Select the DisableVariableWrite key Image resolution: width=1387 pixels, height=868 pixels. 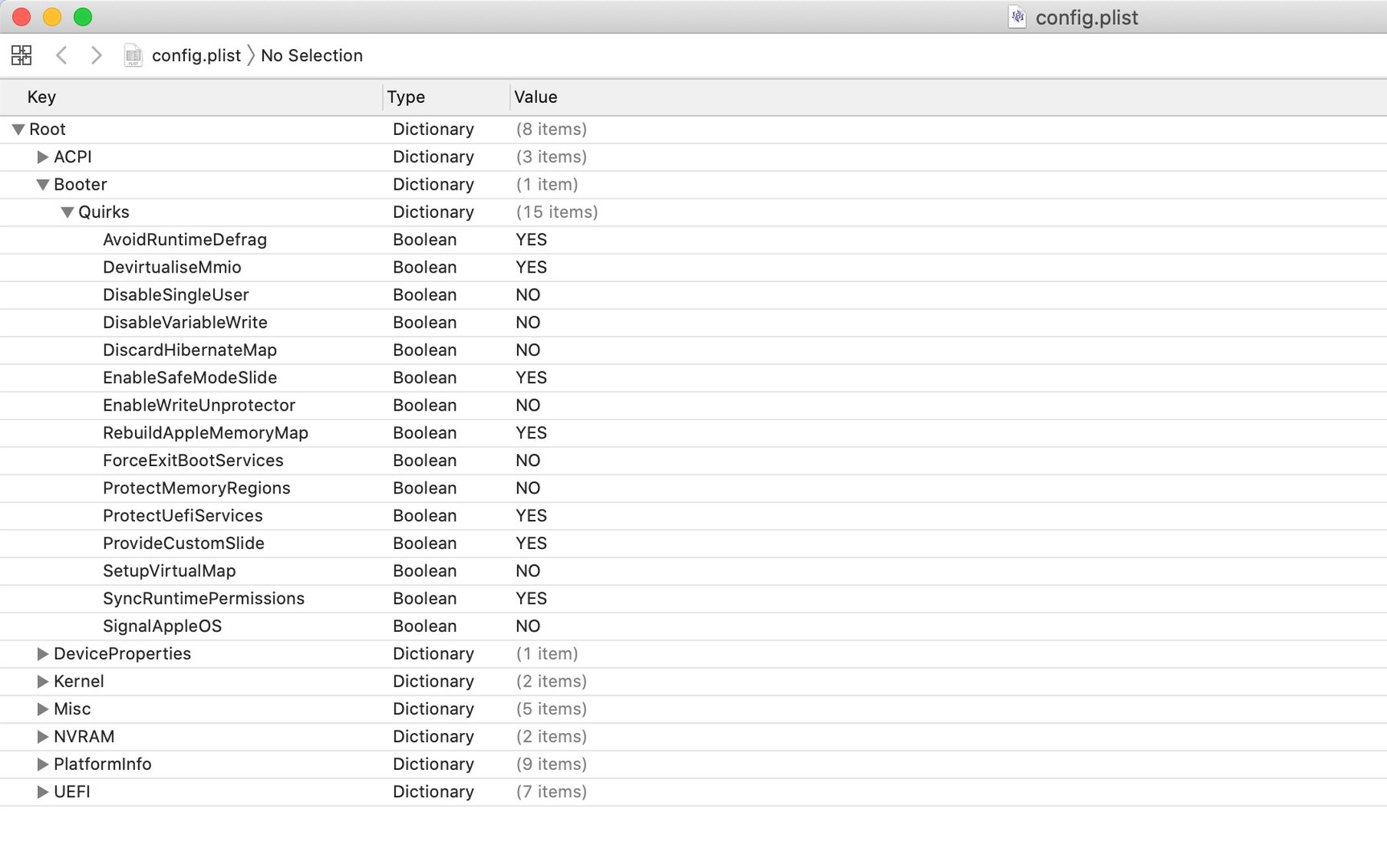pyautogui.click(x=185, y=322)
